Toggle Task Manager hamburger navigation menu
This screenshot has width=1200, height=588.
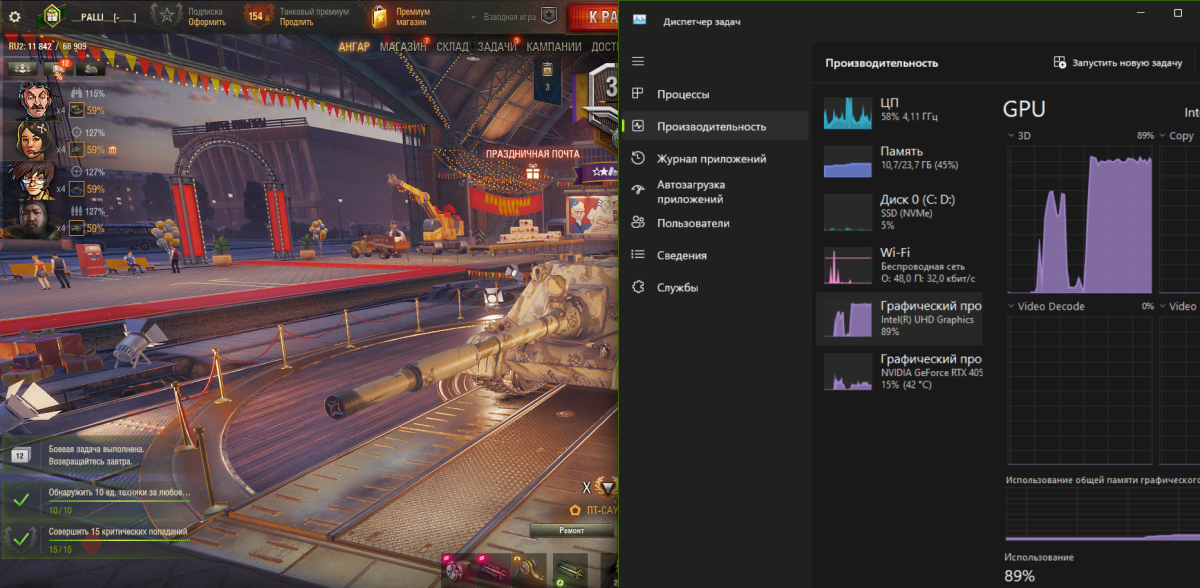638,62
